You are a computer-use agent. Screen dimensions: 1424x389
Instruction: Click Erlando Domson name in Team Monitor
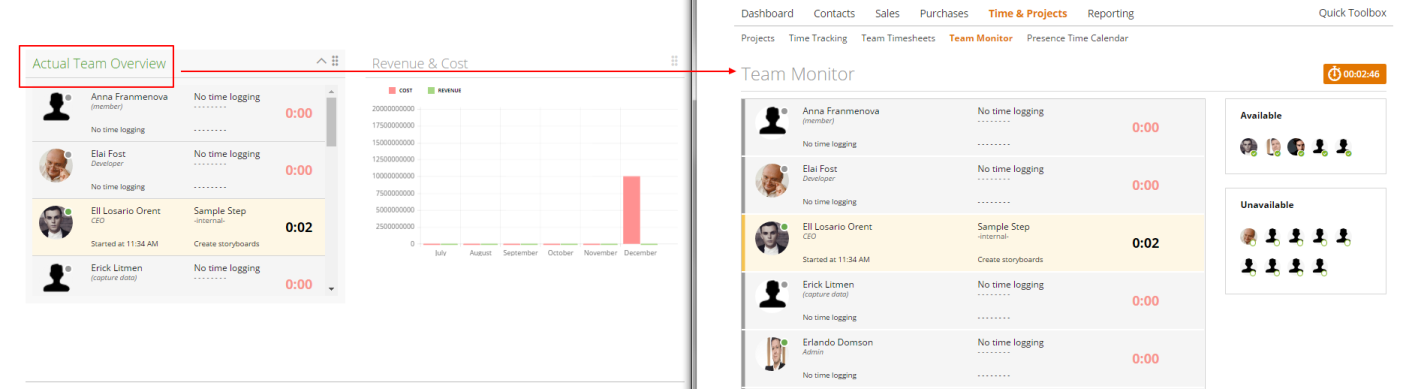pyautogui.click(x=838, y=342)
